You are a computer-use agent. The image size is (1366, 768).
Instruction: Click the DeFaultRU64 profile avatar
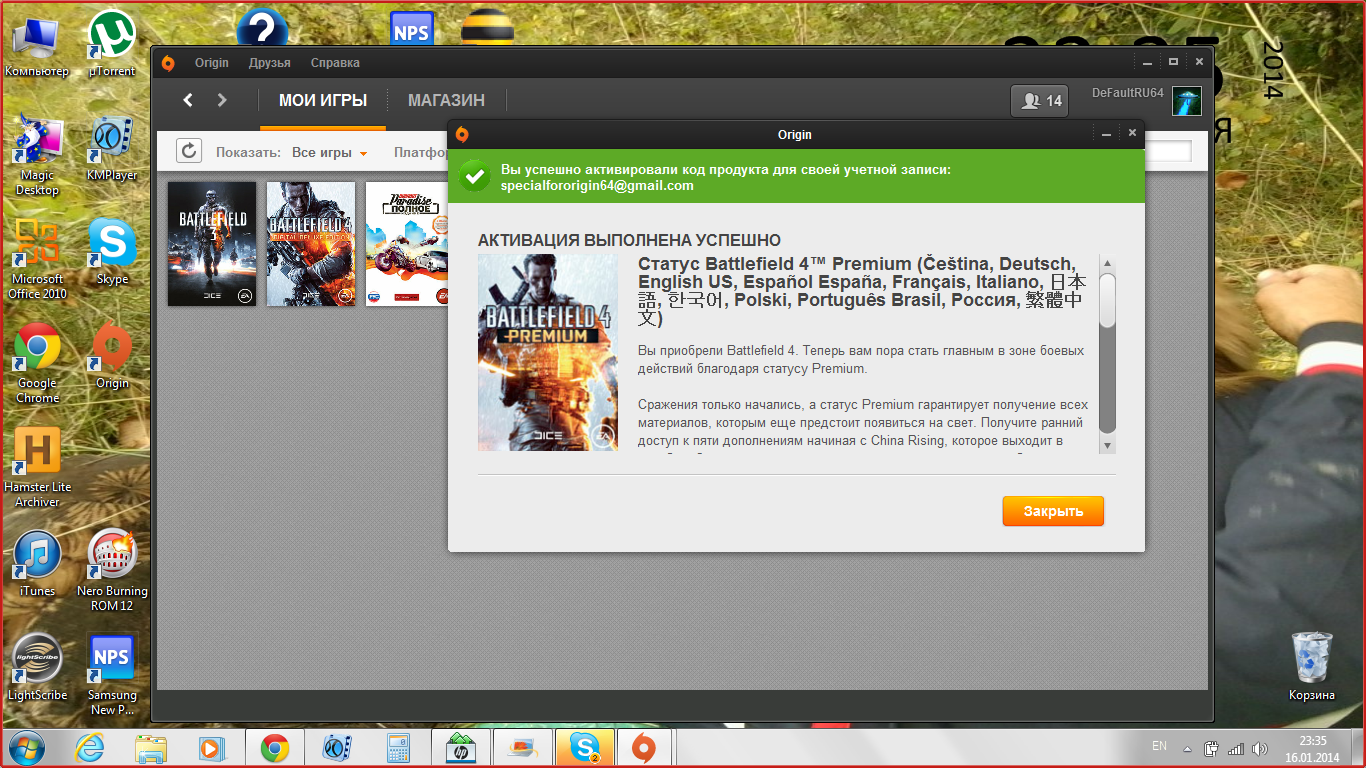[1187, 101]
